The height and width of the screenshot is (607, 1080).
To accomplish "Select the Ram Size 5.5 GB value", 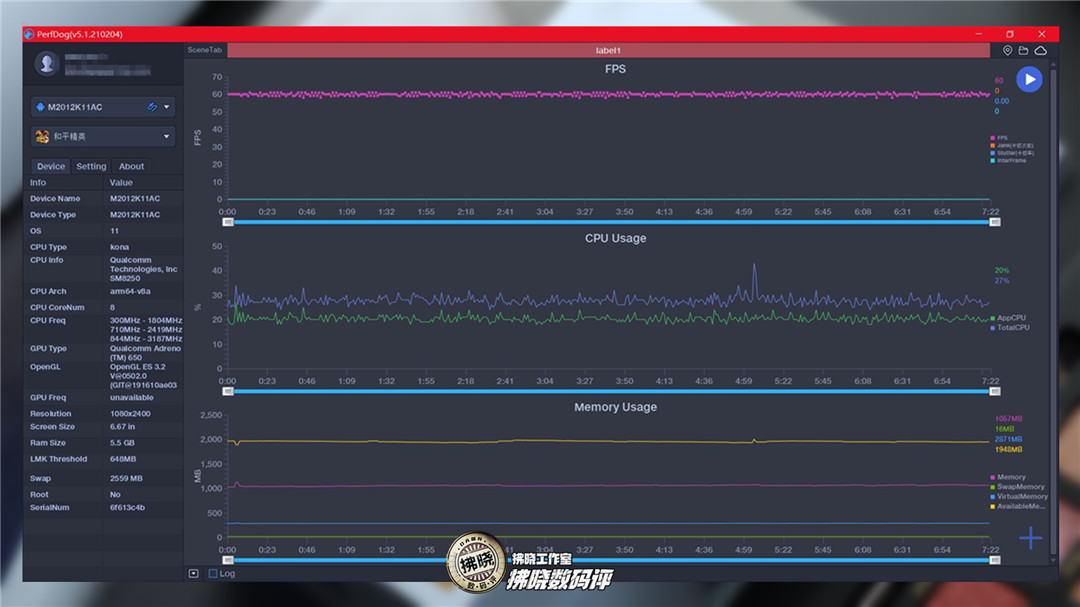I will tap(122, 443).
